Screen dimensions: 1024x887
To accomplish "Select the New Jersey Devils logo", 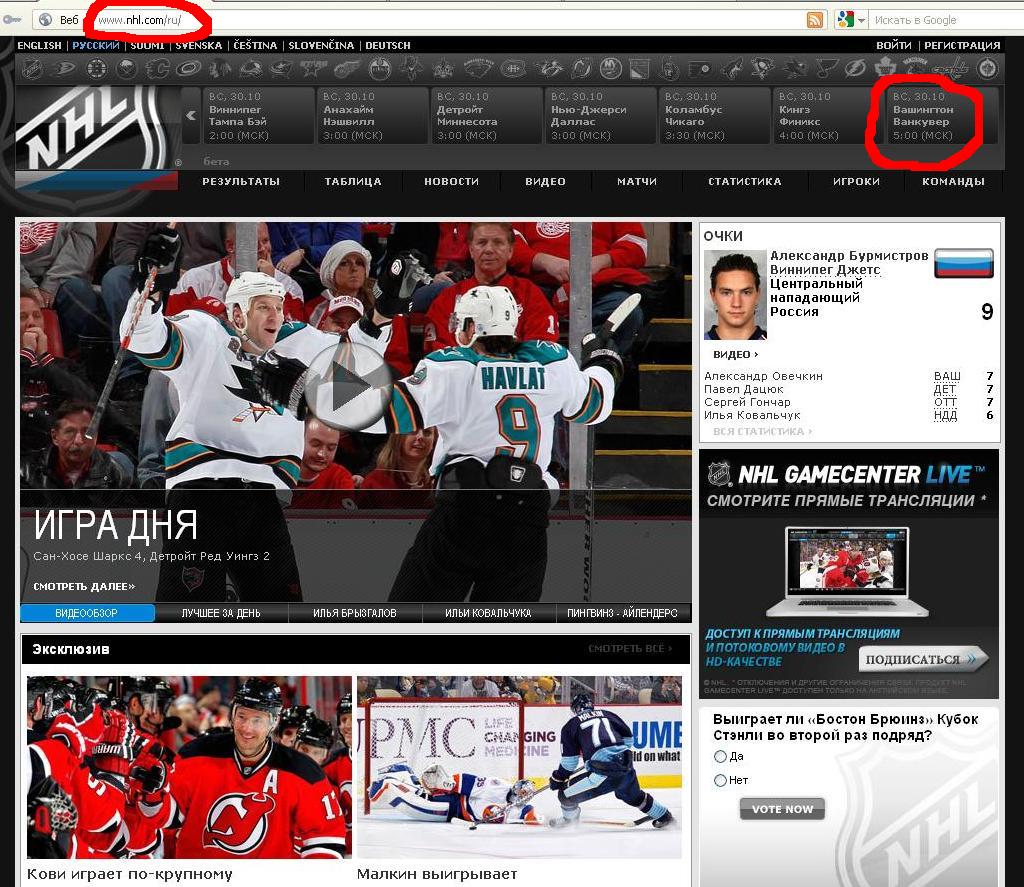I will click(581, 69).
